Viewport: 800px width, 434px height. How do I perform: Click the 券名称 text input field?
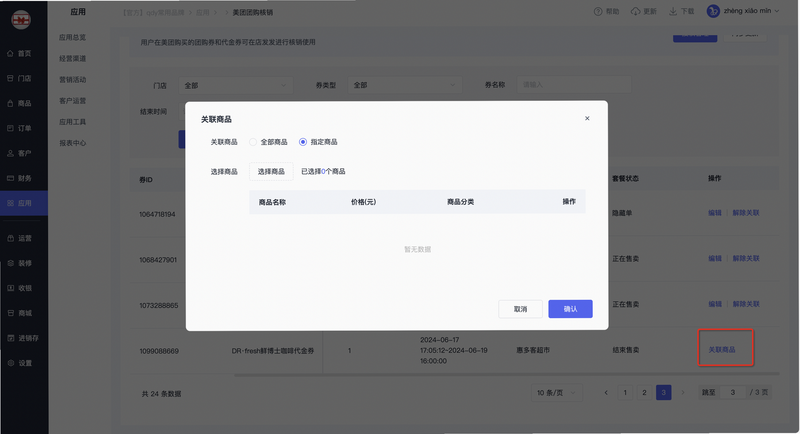(574, 85)
